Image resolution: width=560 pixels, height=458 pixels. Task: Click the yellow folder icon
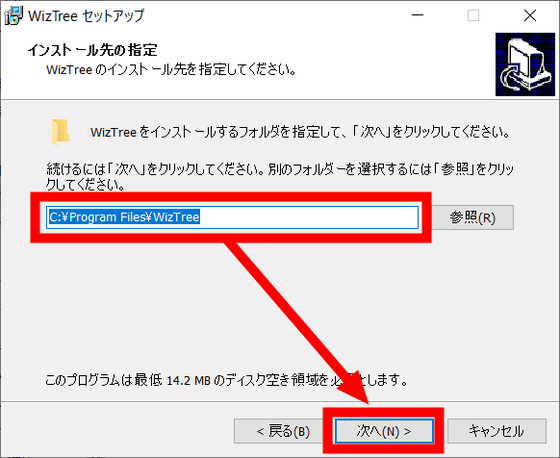point(60,132)
